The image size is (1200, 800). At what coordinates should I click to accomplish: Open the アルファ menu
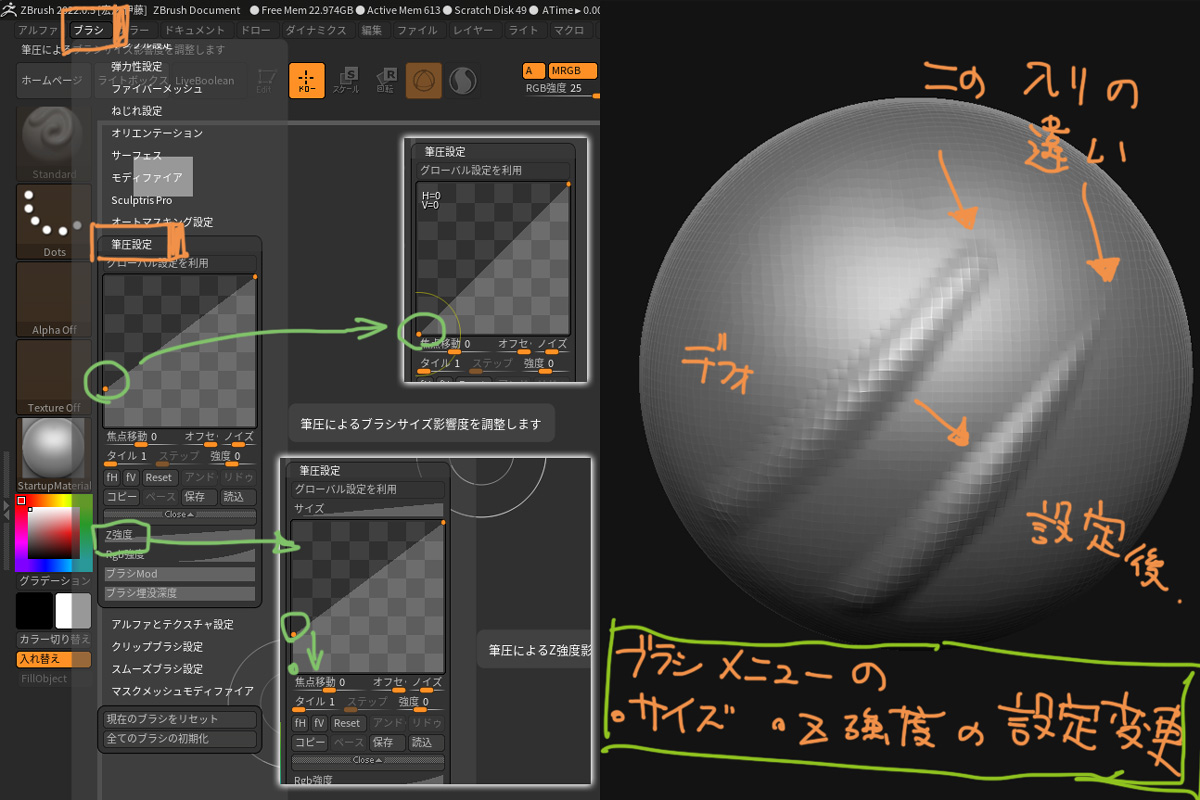pos(39,30)
